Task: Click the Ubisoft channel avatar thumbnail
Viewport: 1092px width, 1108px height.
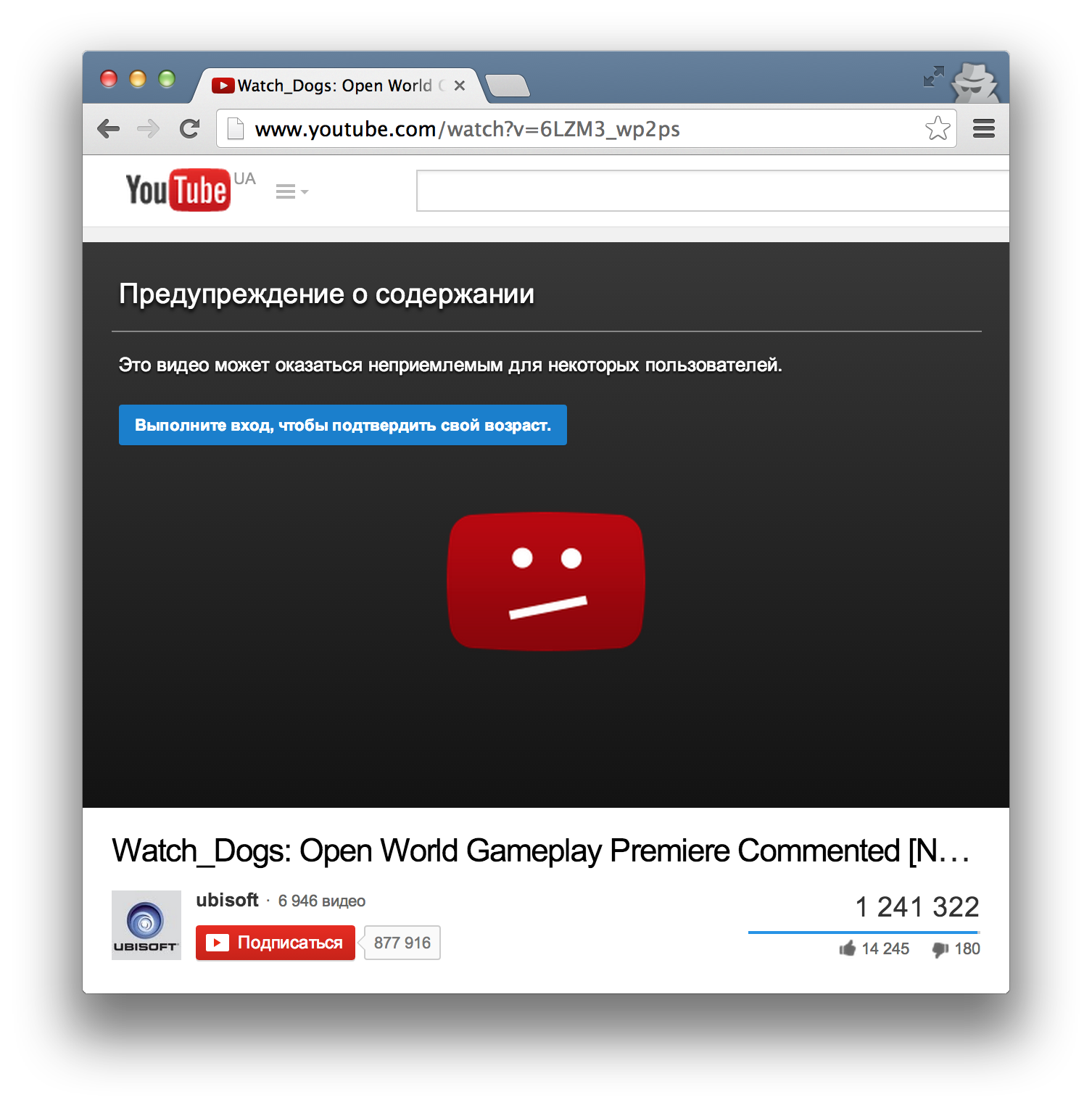Action: (146, 925)
